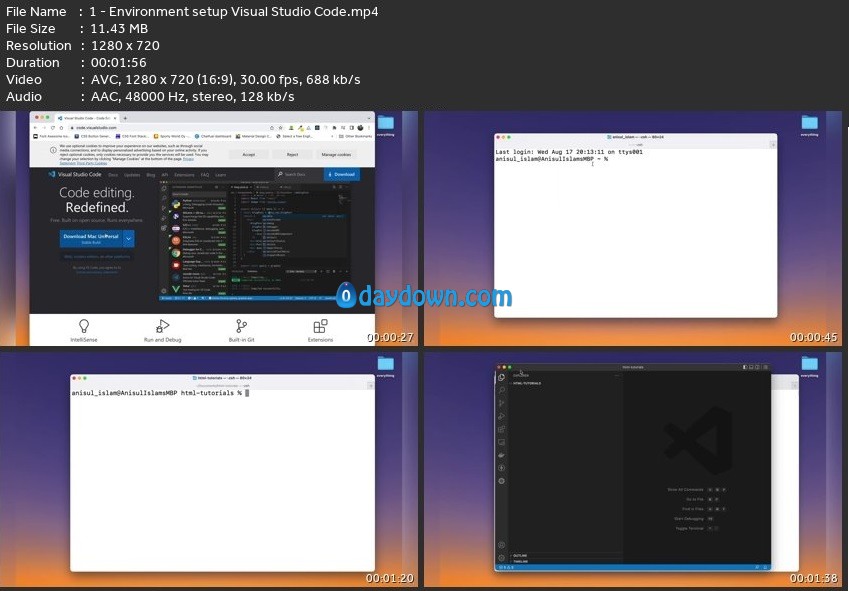Open dropdown arrow beside Download Mac Universal
The image size is (849, 591).
(x=128, y=238)
